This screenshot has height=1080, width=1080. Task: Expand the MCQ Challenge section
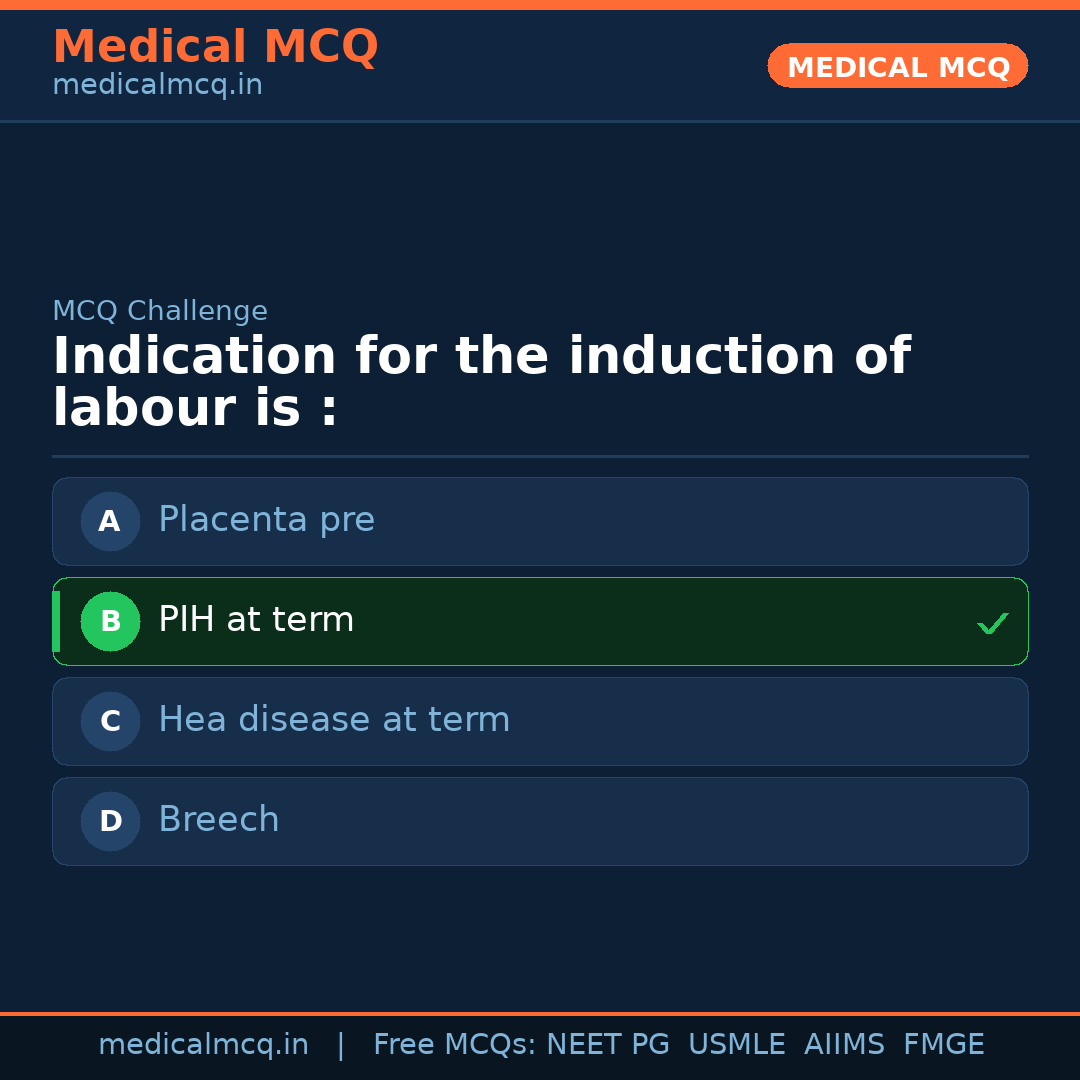point(159,311)
